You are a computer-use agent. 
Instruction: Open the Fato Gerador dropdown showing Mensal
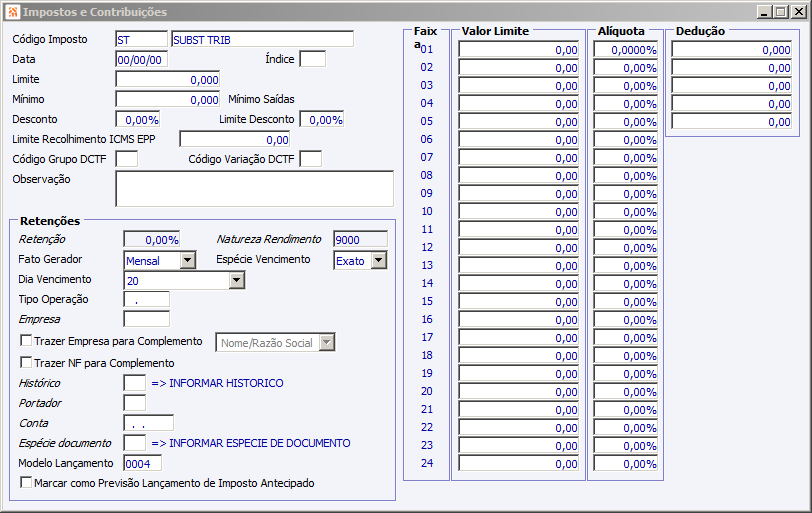pyautogui.click(x=188, y=260)
